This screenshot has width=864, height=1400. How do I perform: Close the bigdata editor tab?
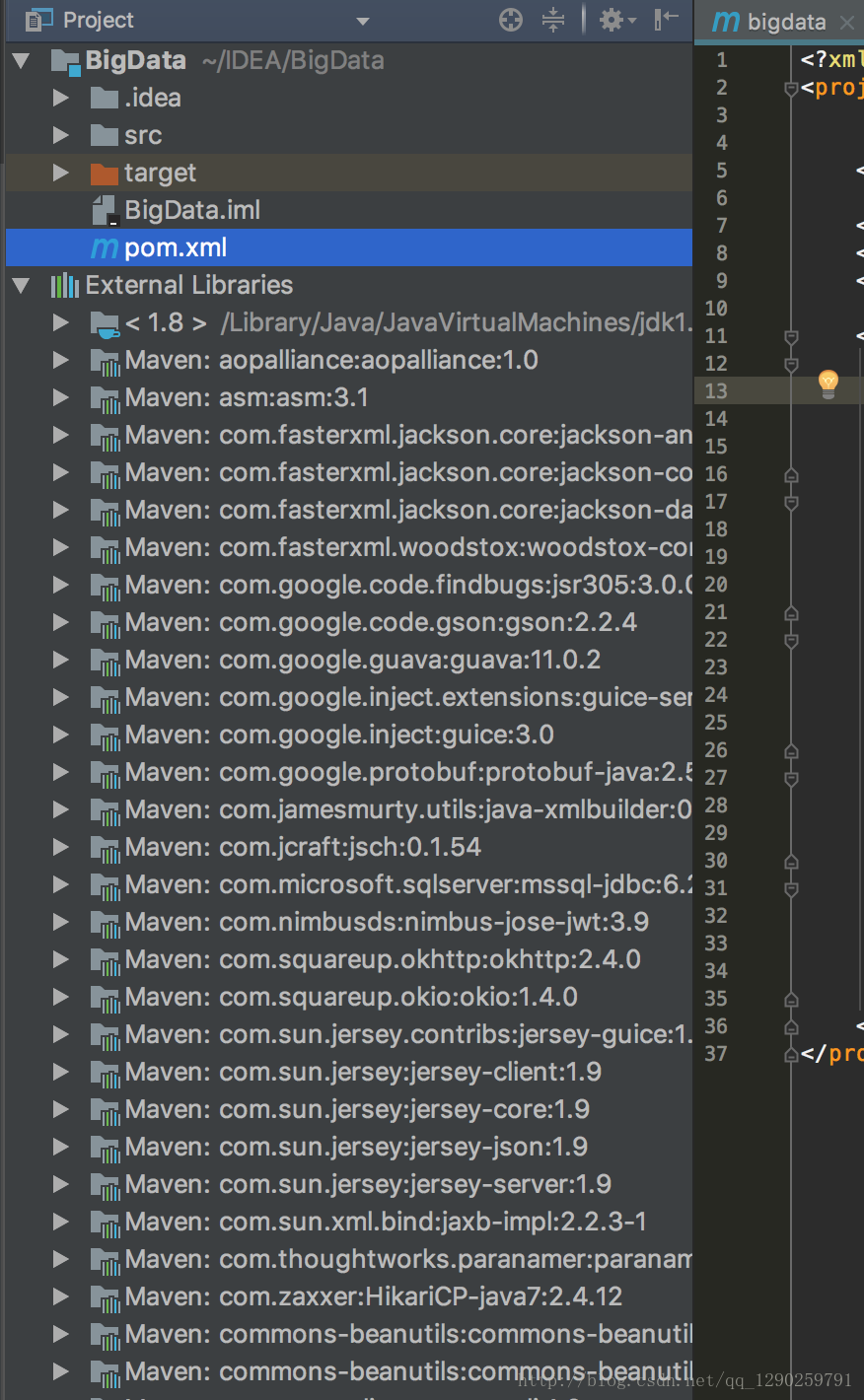click(x=847, y=22)
